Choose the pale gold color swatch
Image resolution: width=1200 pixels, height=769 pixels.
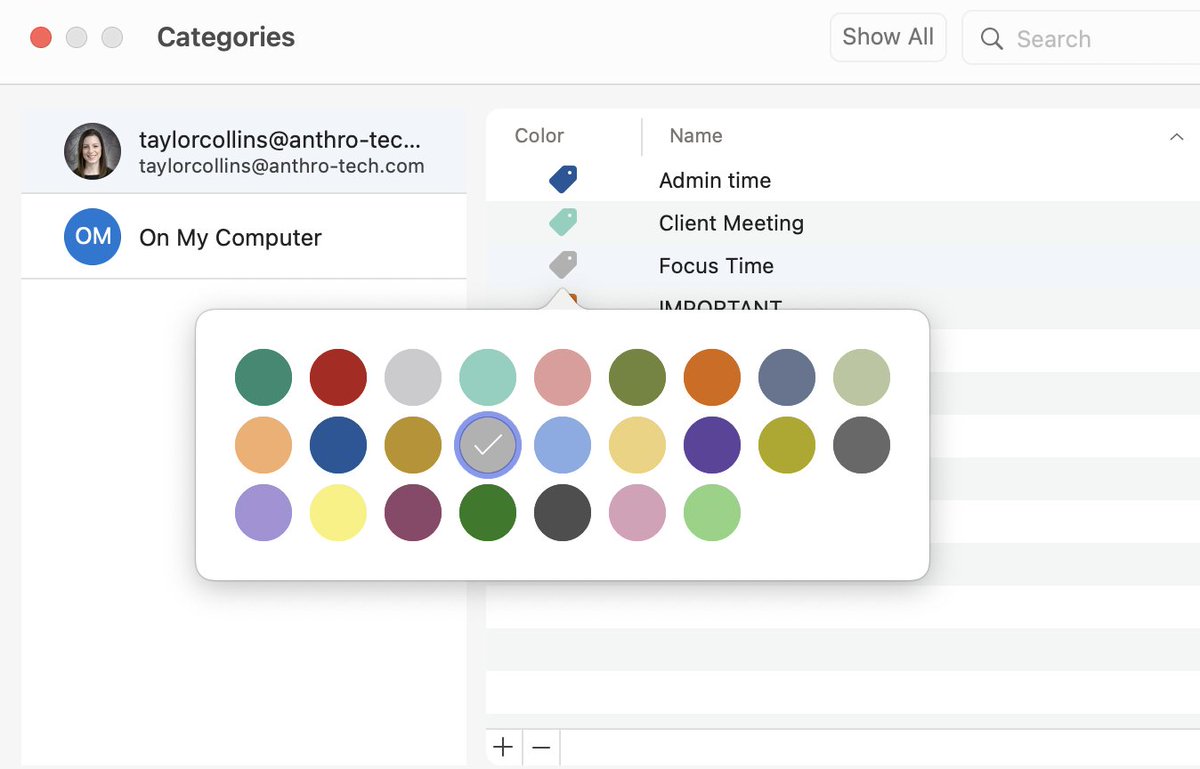(x=637, y=445)
